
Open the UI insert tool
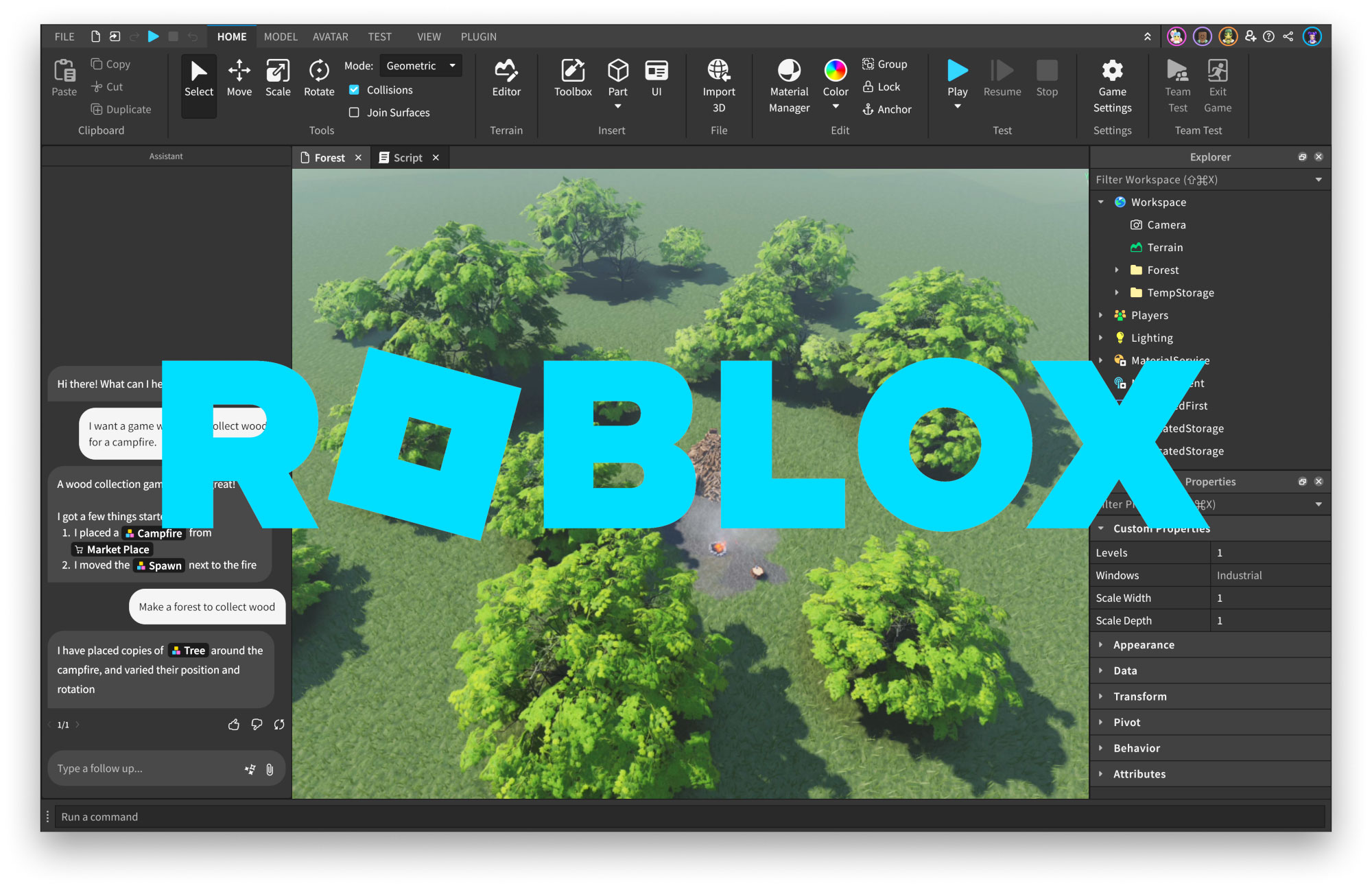tap(657, 78)
